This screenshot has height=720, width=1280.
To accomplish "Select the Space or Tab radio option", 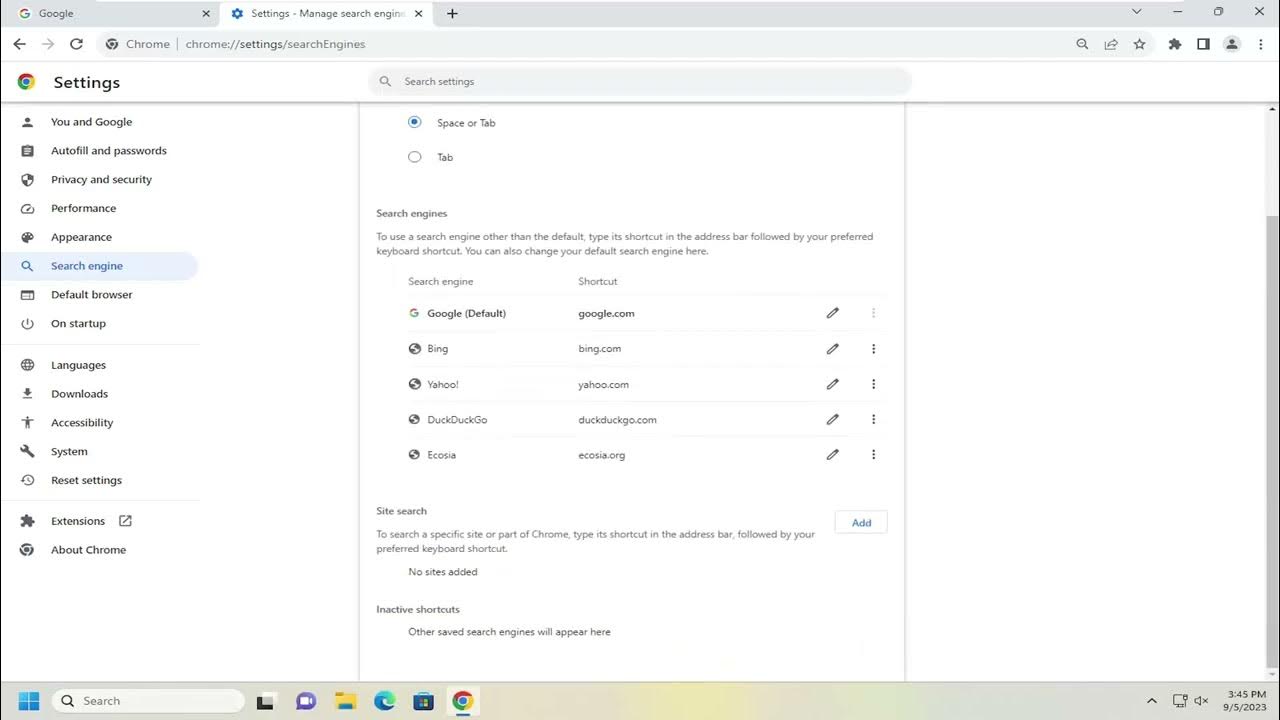I will (414, 122).
